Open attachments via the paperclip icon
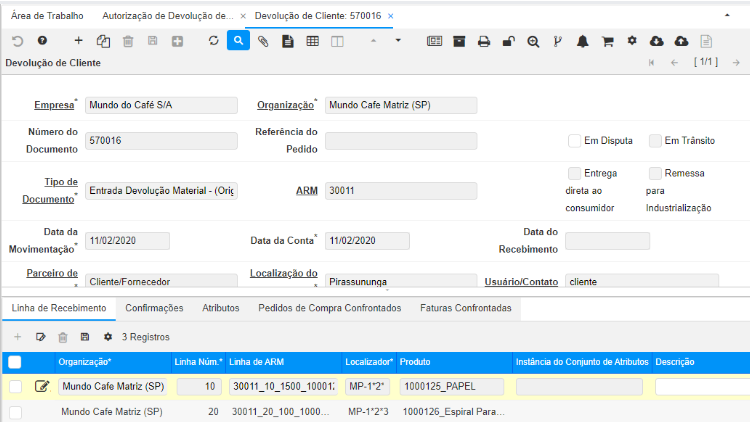The image size is (750, 425). pyautogui.click(x=263, y=41)
